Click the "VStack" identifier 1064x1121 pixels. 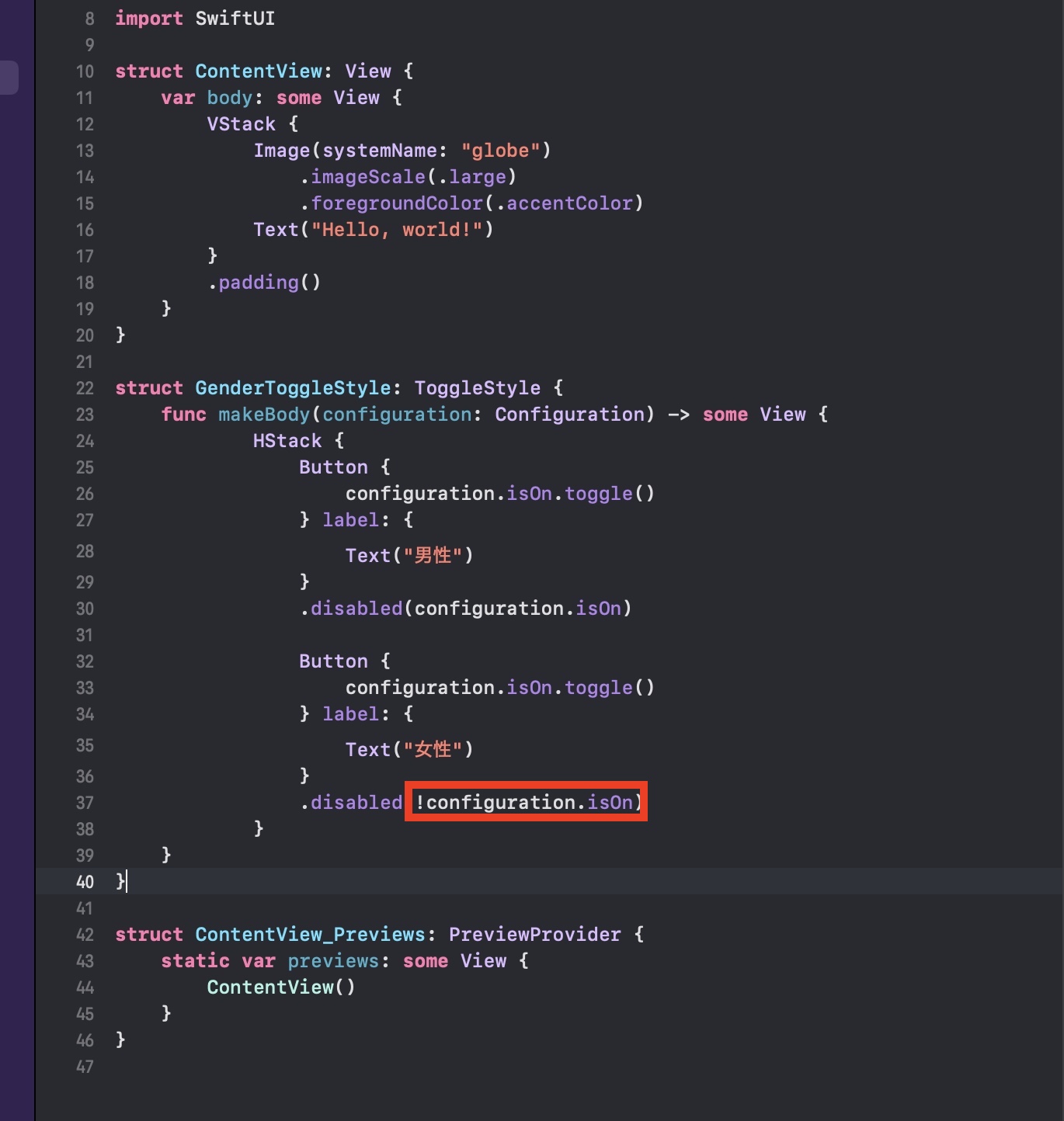[242, 124]
